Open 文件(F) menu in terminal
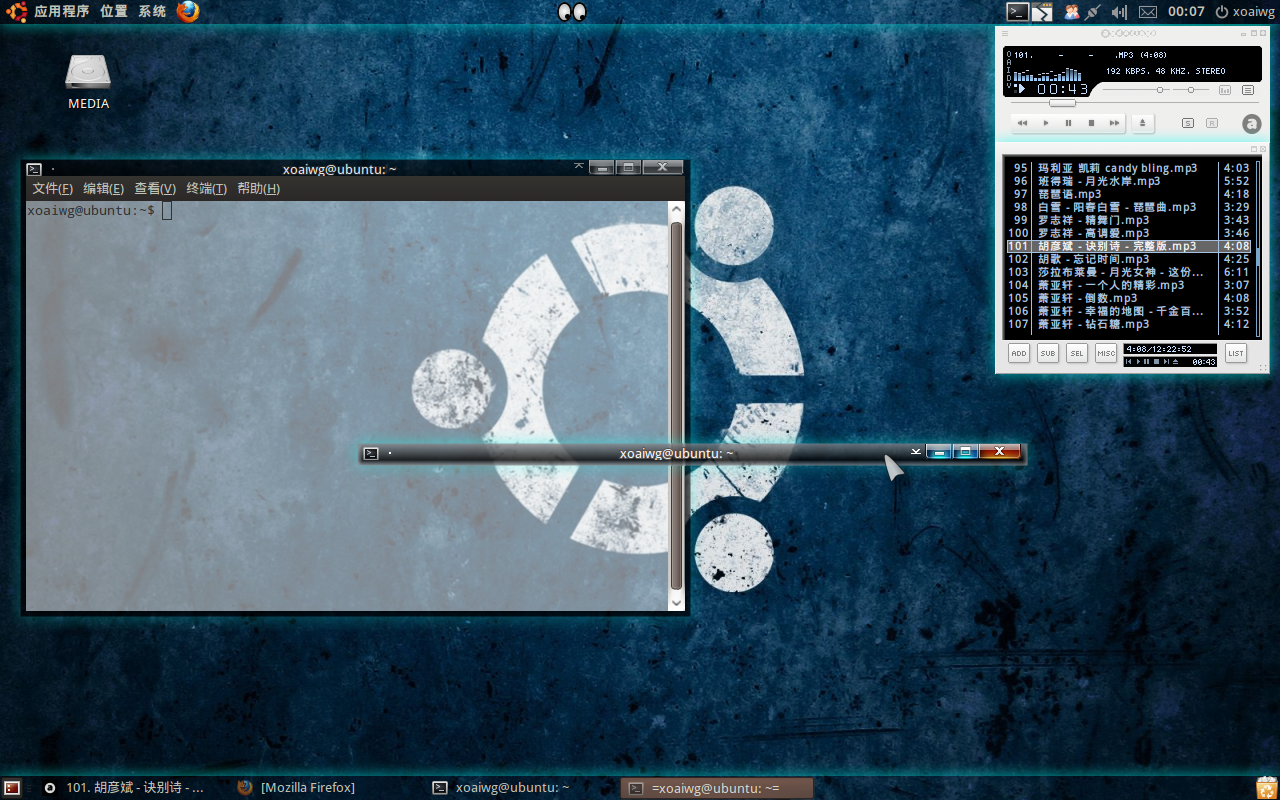The image size is (1280, 800). (x=52, y=189)
